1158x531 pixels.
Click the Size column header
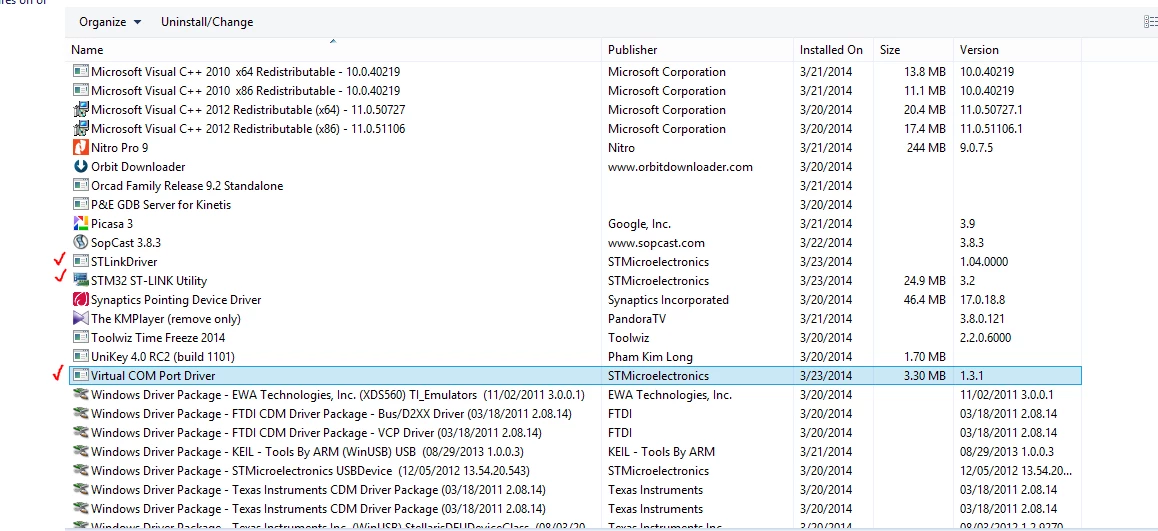click(x=890, y=50)
